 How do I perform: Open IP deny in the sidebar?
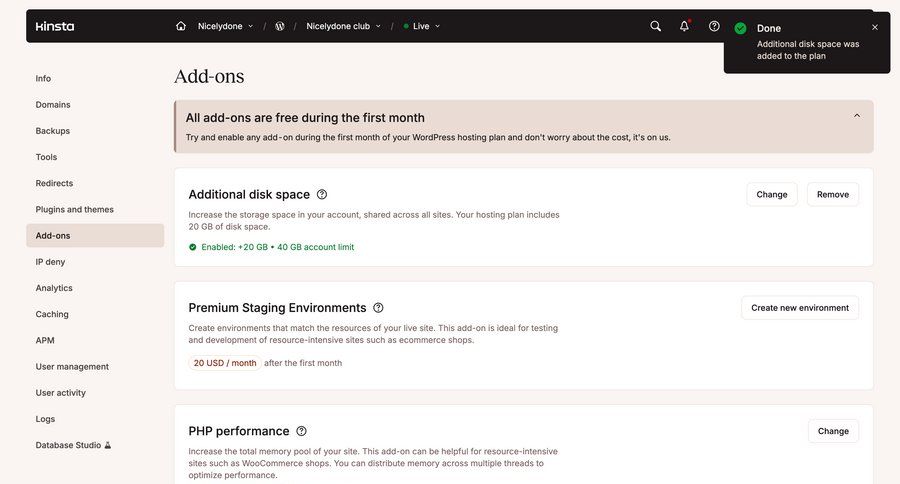click(x=95, y=262)
